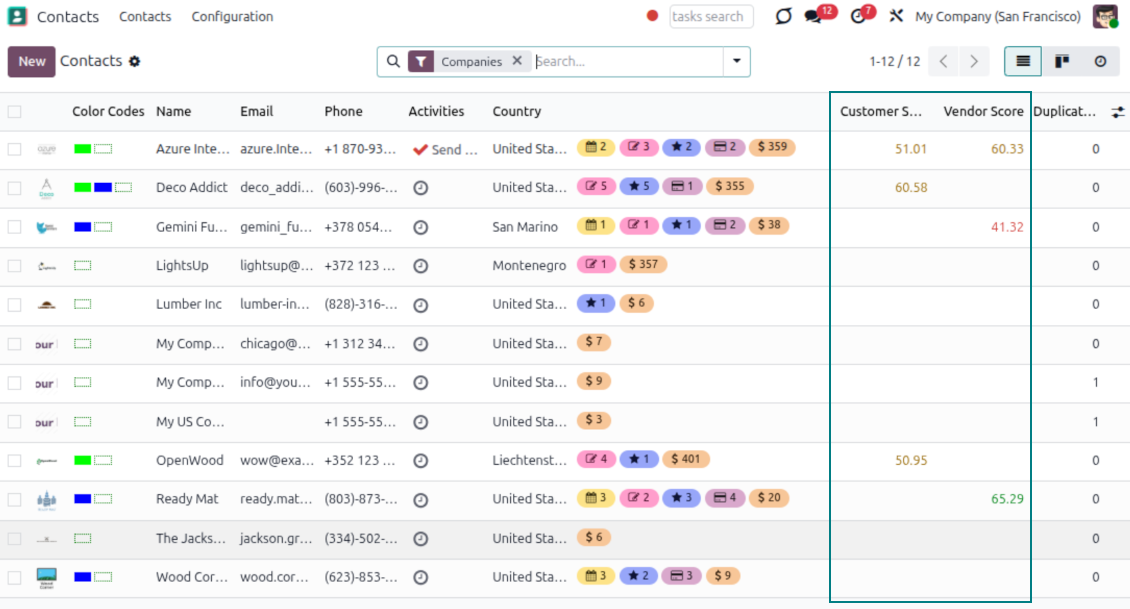
Task: Click the activity clock for Lumber Inc
Action: click(x=421, y=304)
